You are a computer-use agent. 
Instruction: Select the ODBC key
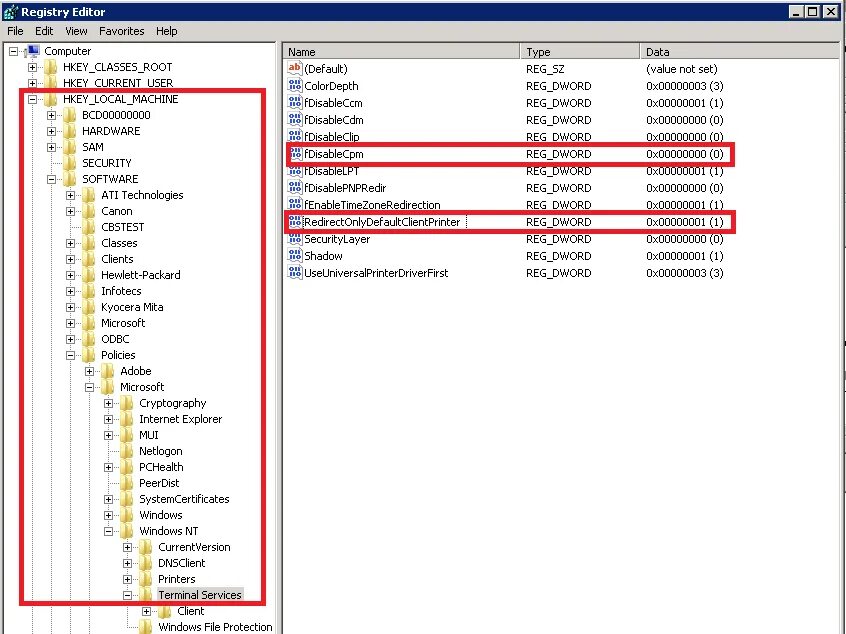point(115,339)
